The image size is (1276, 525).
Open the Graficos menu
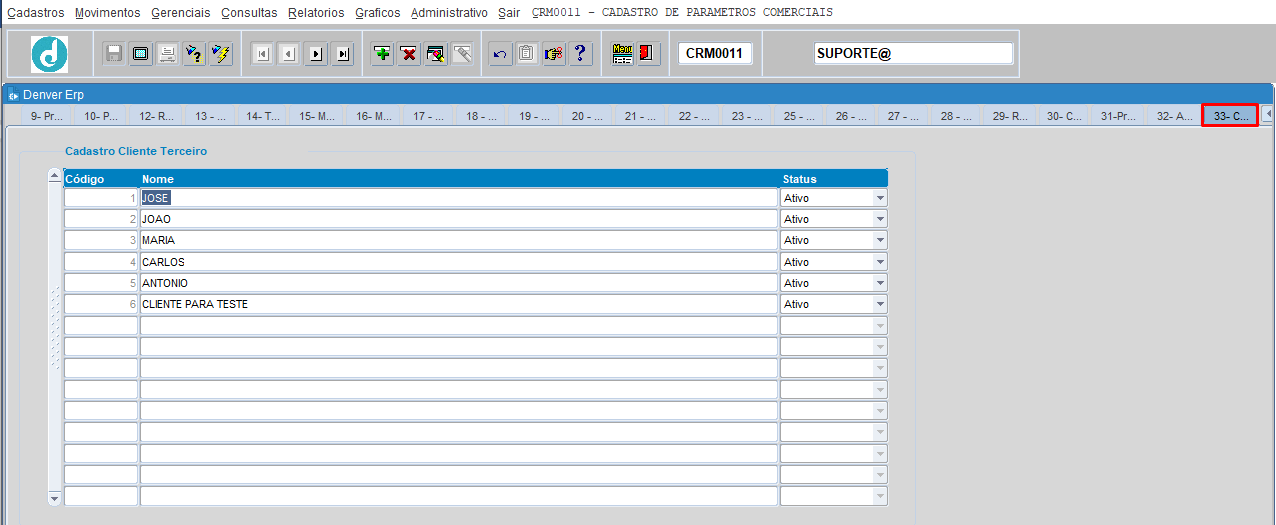coord(378,12)
